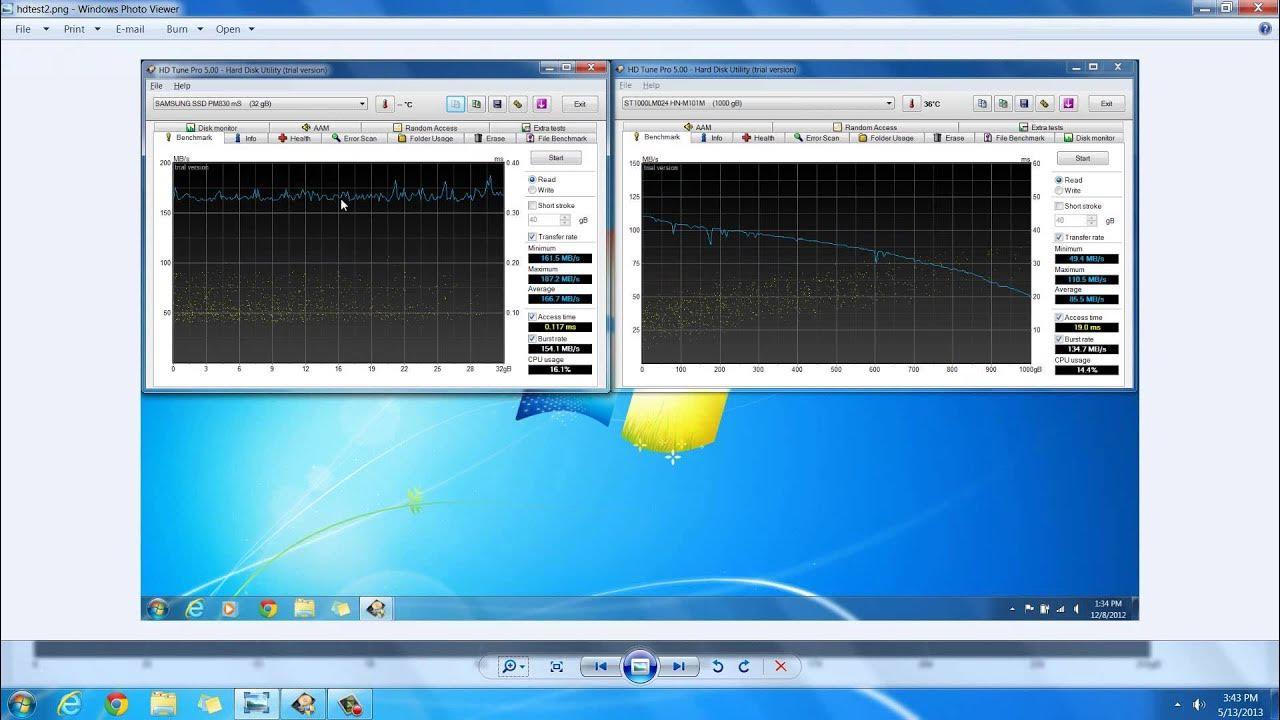This screenshot has height=720, width=1280.
Task: Click the copy text to clipboard icon
Action: [x=476, y=103]
